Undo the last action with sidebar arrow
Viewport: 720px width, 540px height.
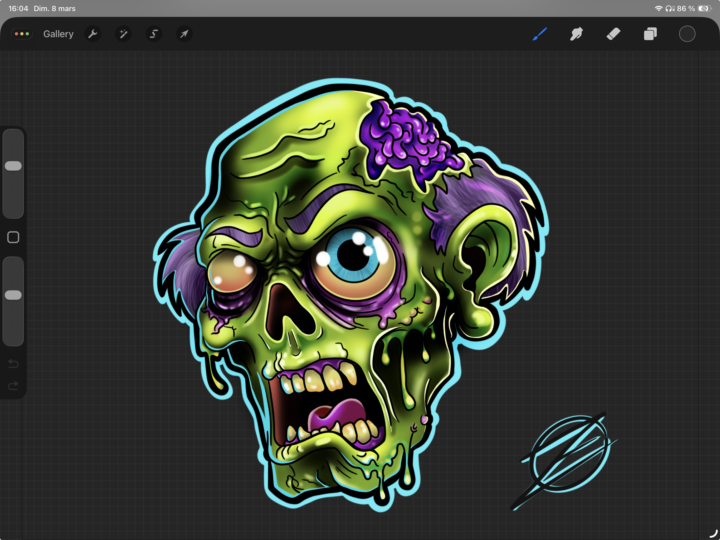tap(13, 363)
